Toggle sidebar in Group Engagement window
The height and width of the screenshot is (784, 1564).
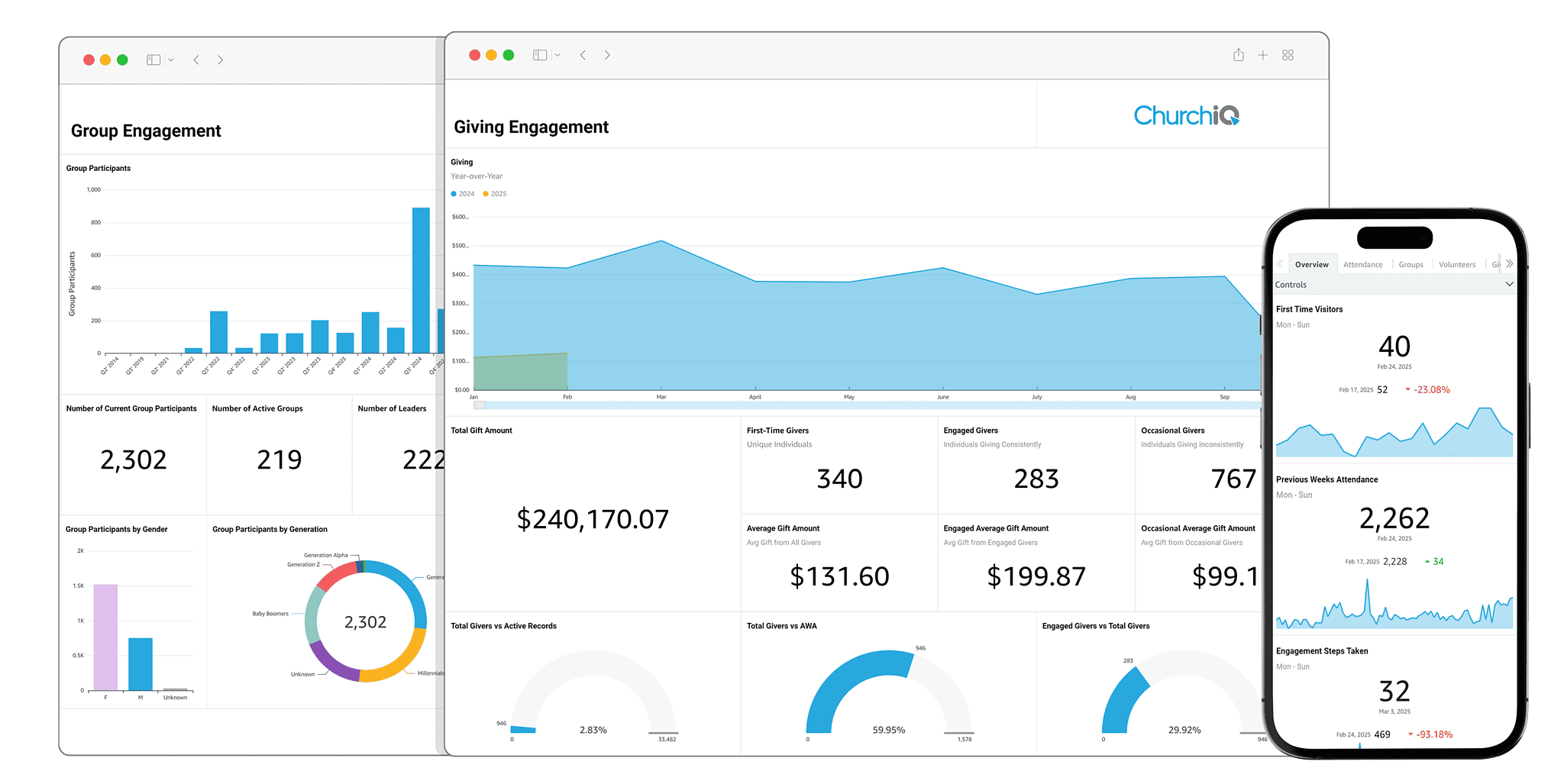[153, 60]
